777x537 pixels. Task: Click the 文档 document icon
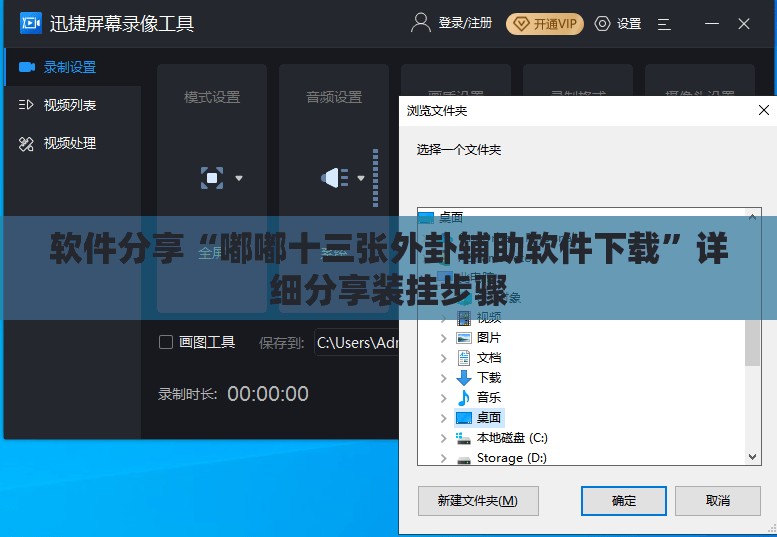tap(464, 358)
